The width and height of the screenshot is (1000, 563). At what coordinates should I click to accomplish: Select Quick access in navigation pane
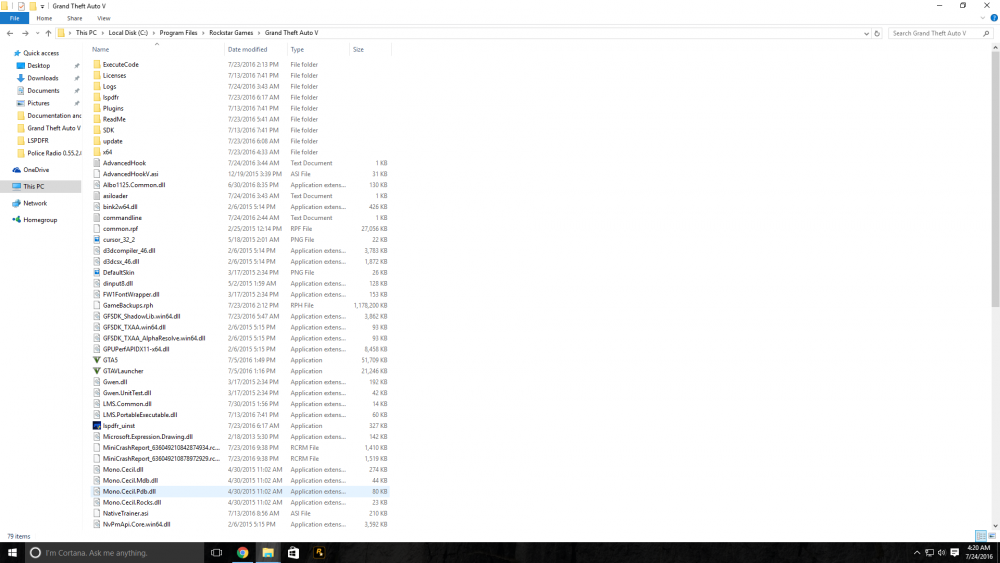41,53
